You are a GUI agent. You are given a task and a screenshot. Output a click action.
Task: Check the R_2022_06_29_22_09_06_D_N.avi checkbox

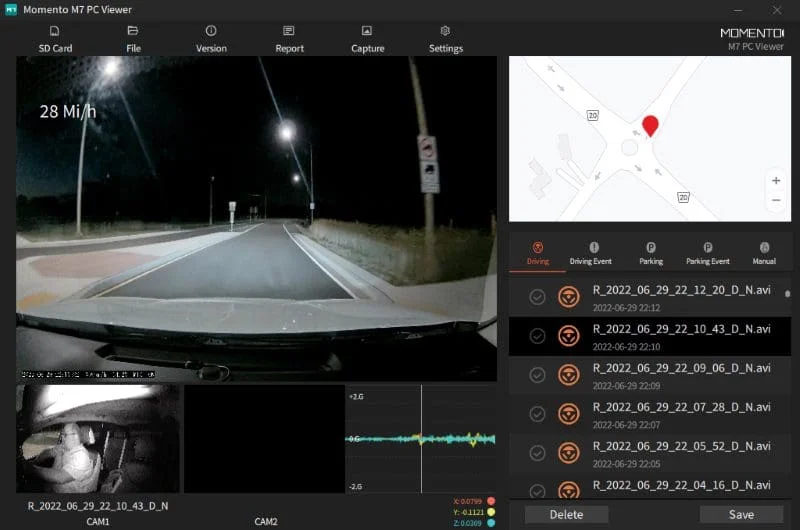pos(537,375)
